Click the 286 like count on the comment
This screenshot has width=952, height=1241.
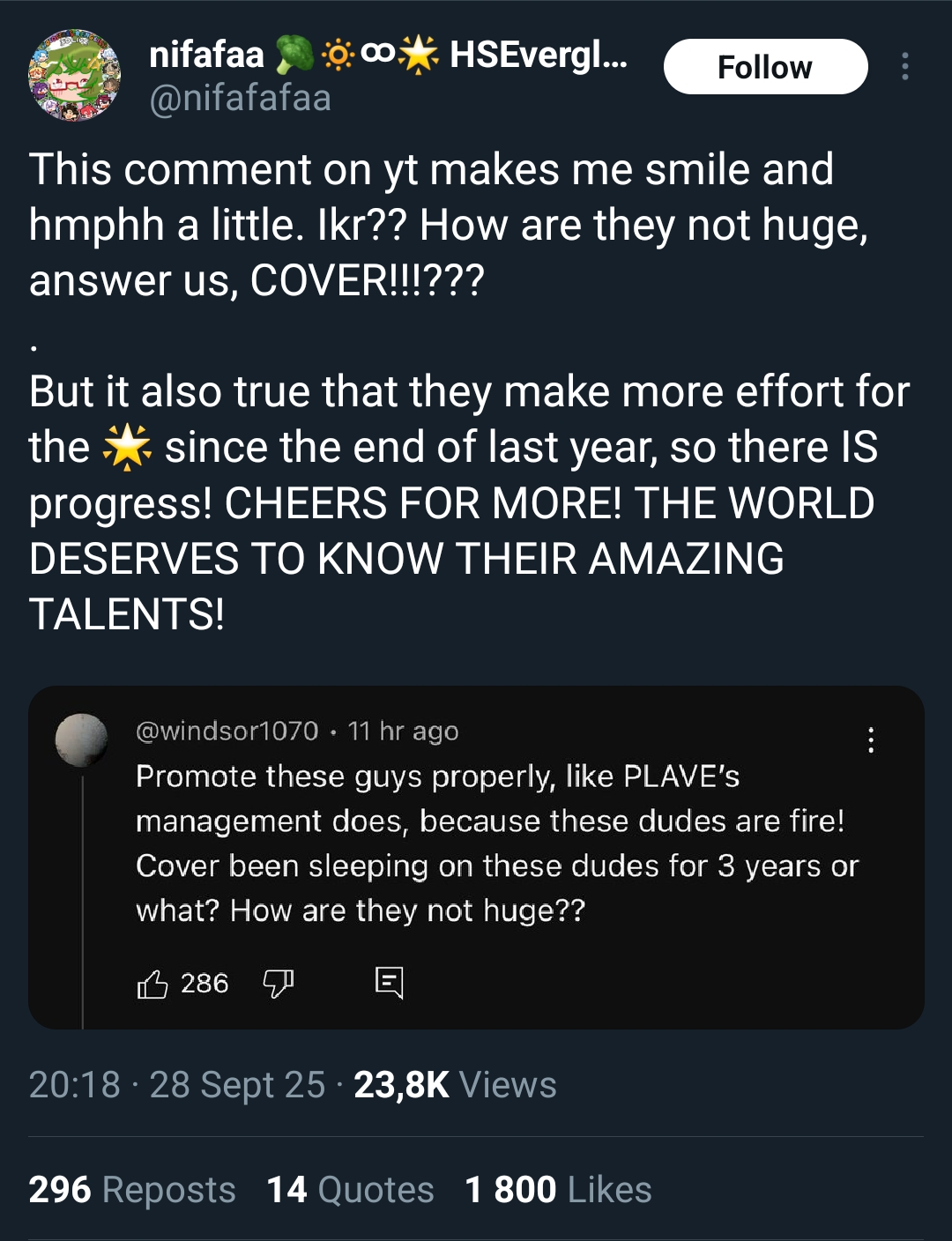click(x=205, y=983)
